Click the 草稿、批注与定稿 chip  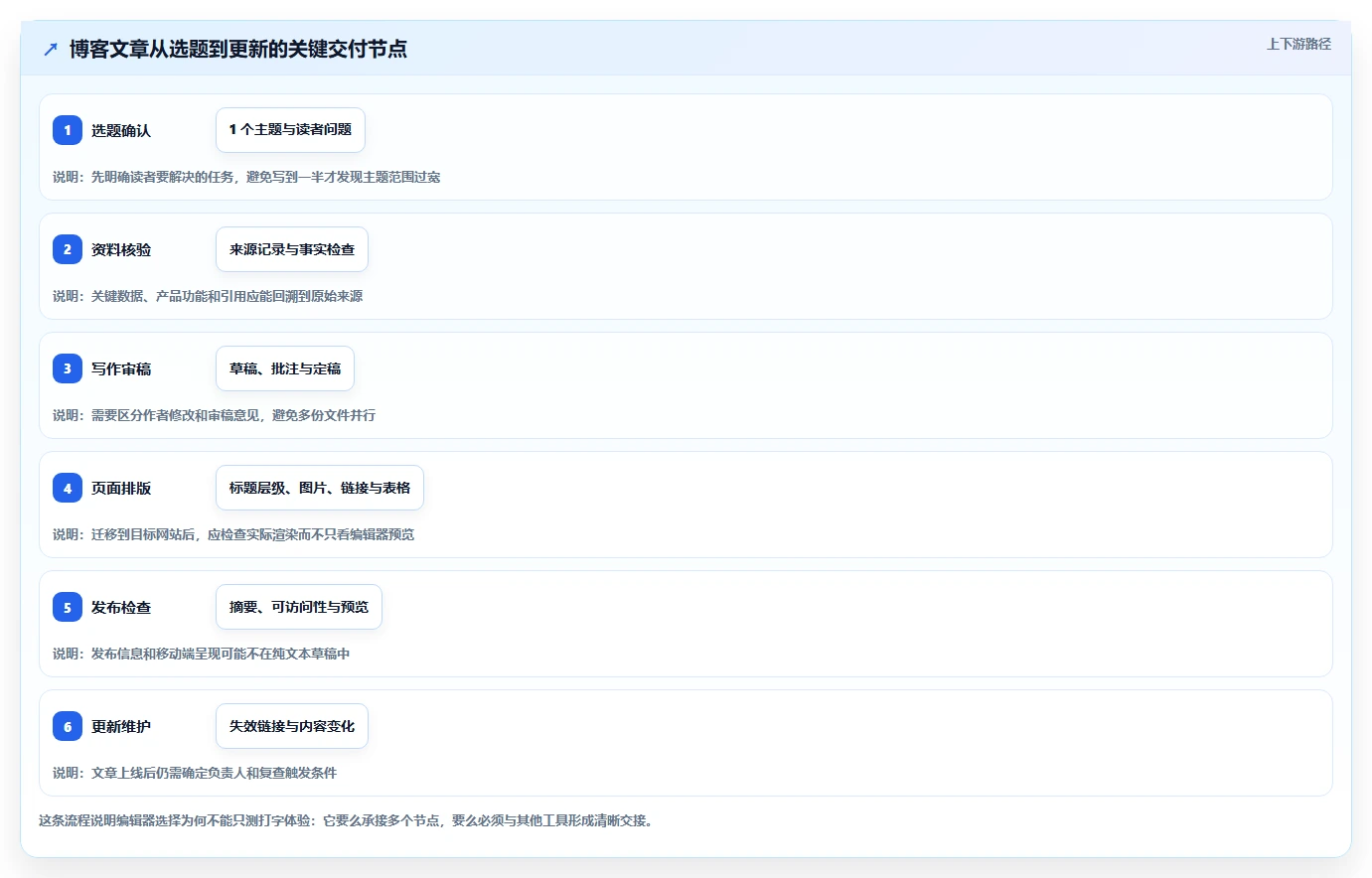pos(285,368)
